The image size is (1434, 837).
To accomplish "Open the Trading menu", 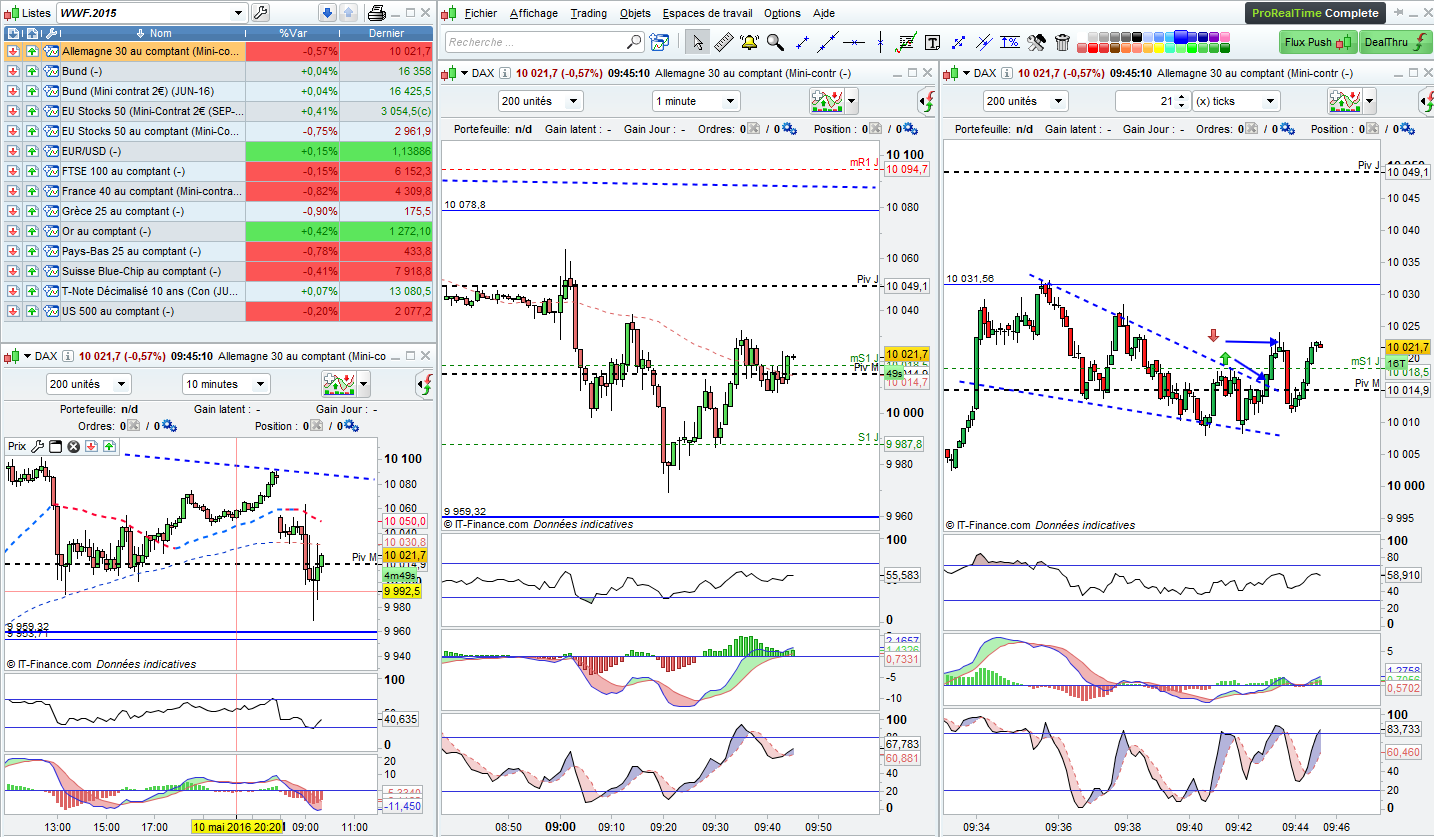I will point(588,13).
